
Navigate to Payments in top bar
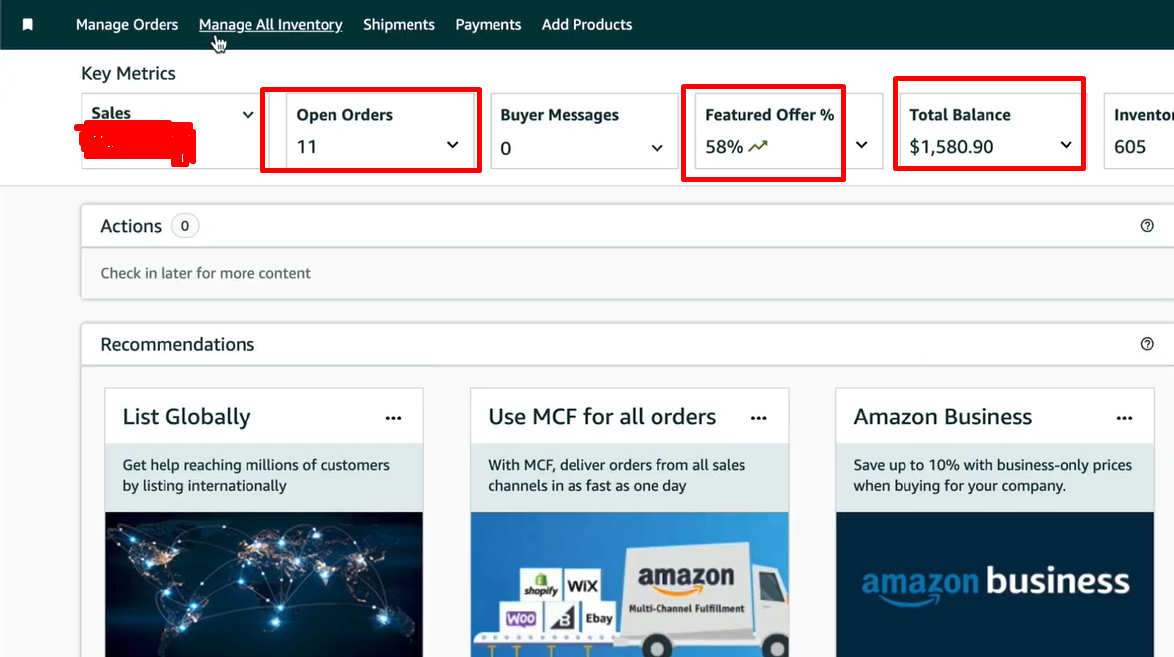[x=488, y=25]
